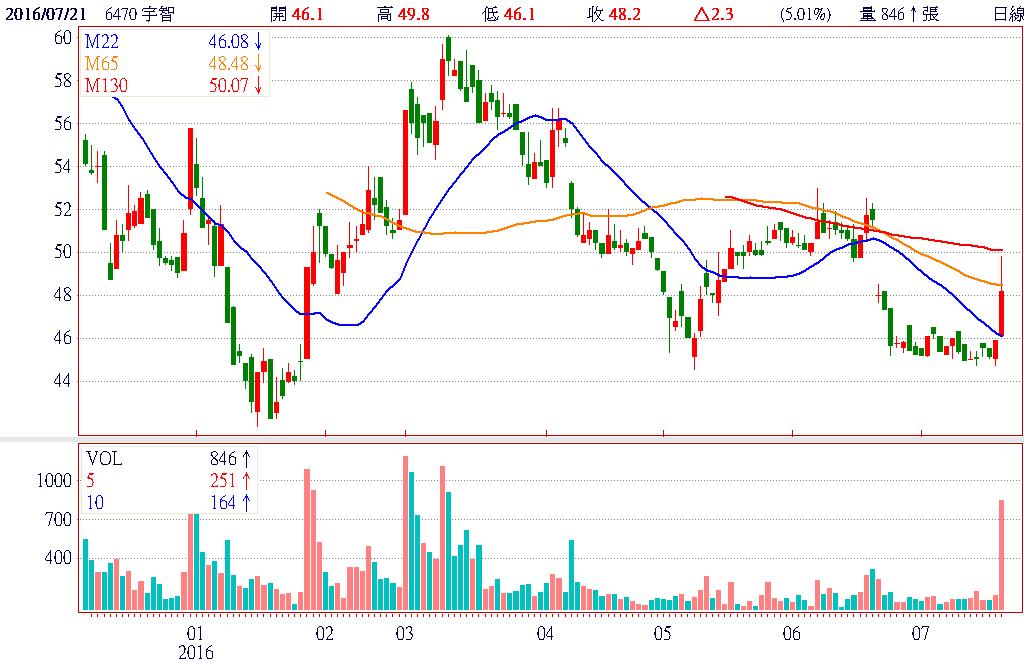Click the 03 month marker on time axis

[405, 634]
